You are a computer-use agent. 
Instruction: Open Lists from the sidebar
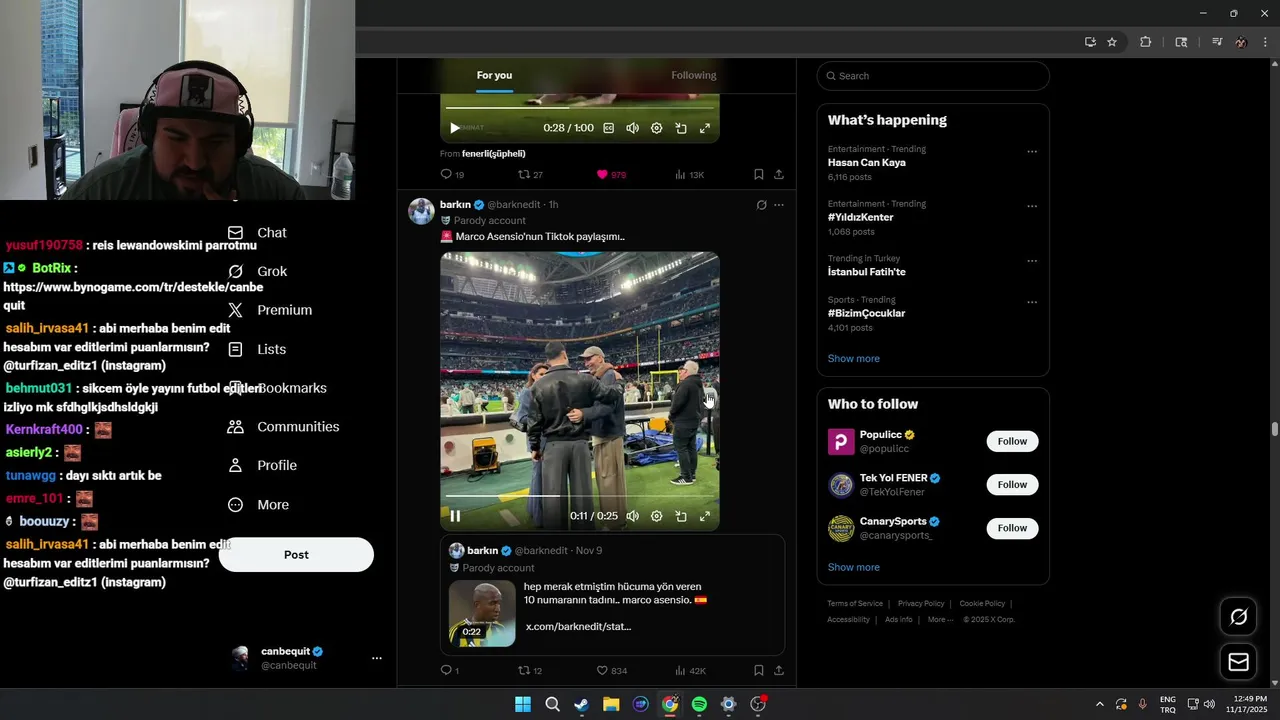[257, 349]
